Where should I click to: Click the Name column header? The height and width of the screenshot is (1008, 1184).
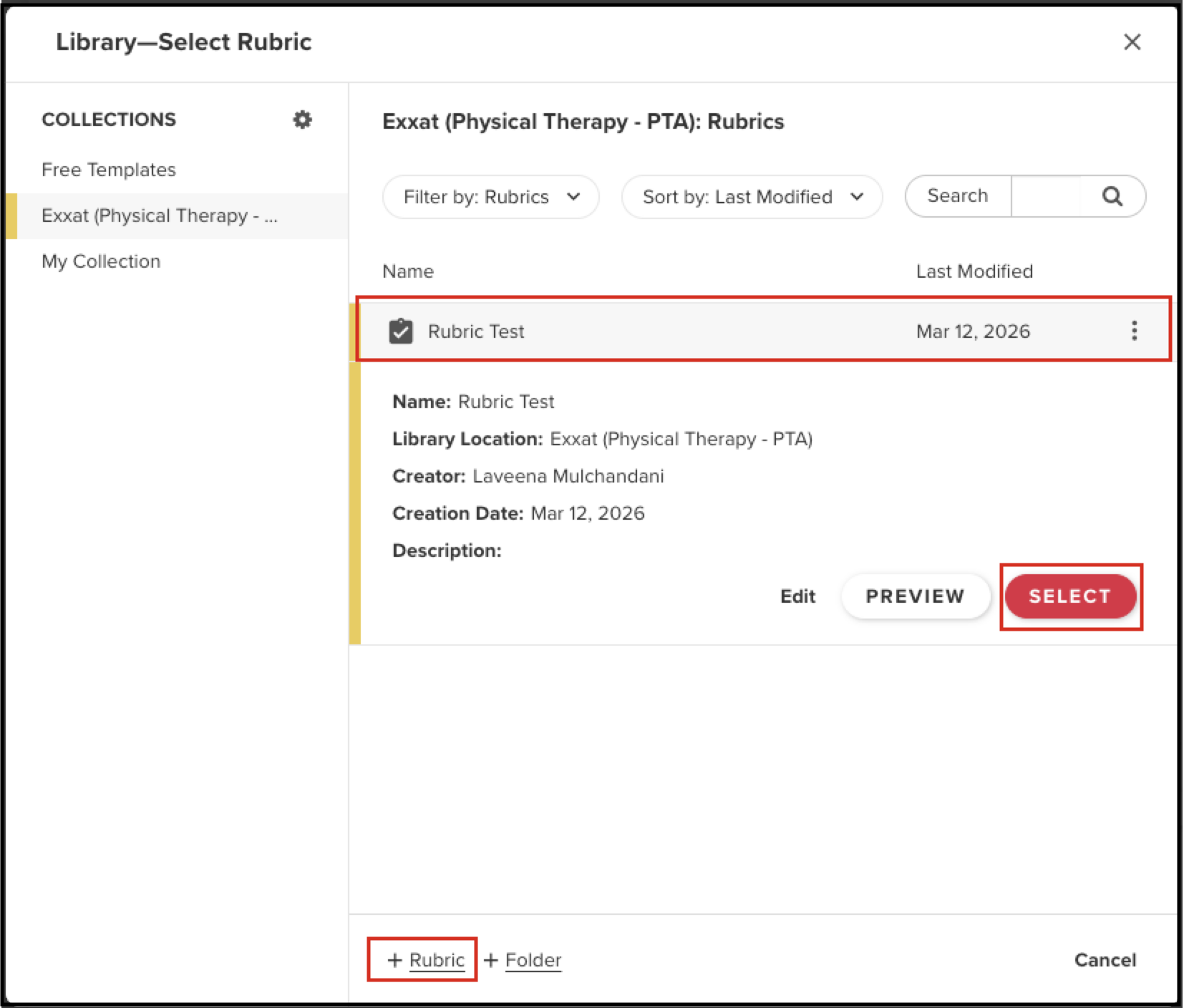[x=408, y=271]
